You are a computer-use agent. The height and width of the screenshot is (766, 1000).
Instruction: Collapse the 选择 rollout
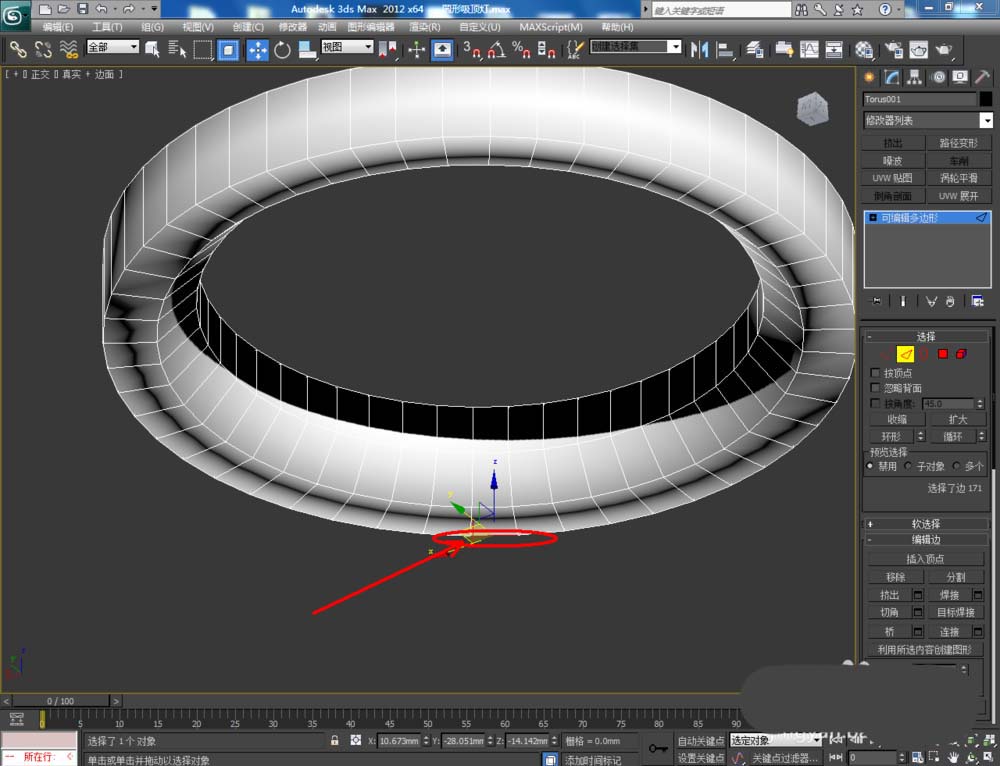[925, 336]
